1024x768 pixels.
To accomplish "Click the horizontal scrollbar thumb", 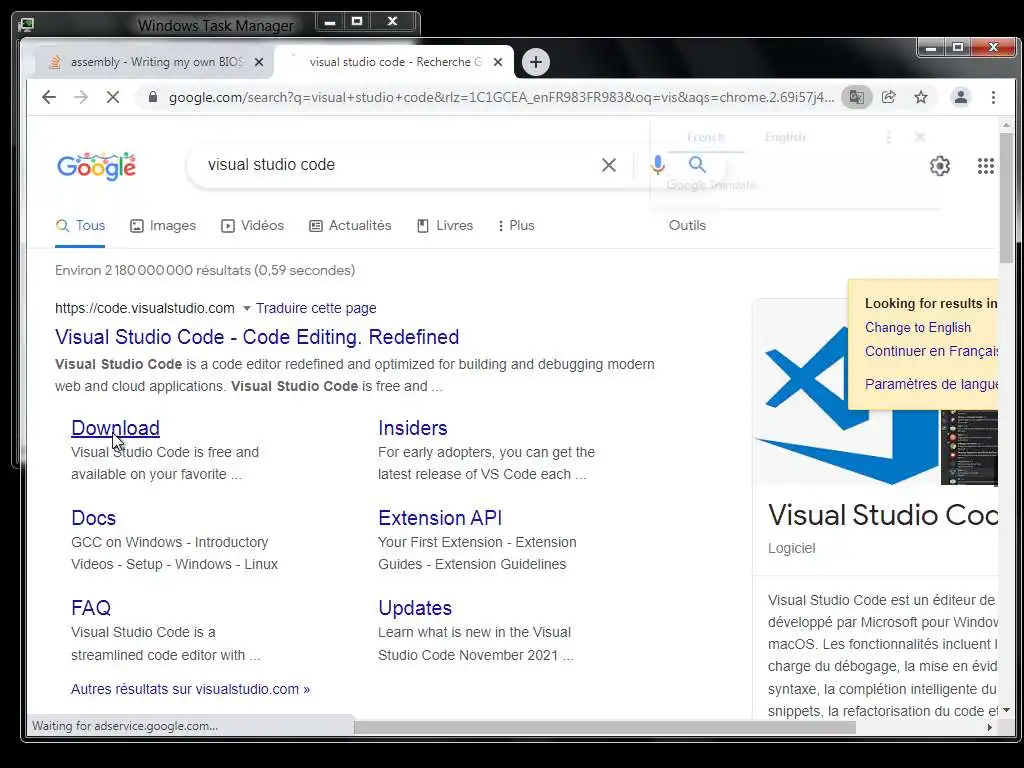I will pyautogui.click(x=605, y=727).
